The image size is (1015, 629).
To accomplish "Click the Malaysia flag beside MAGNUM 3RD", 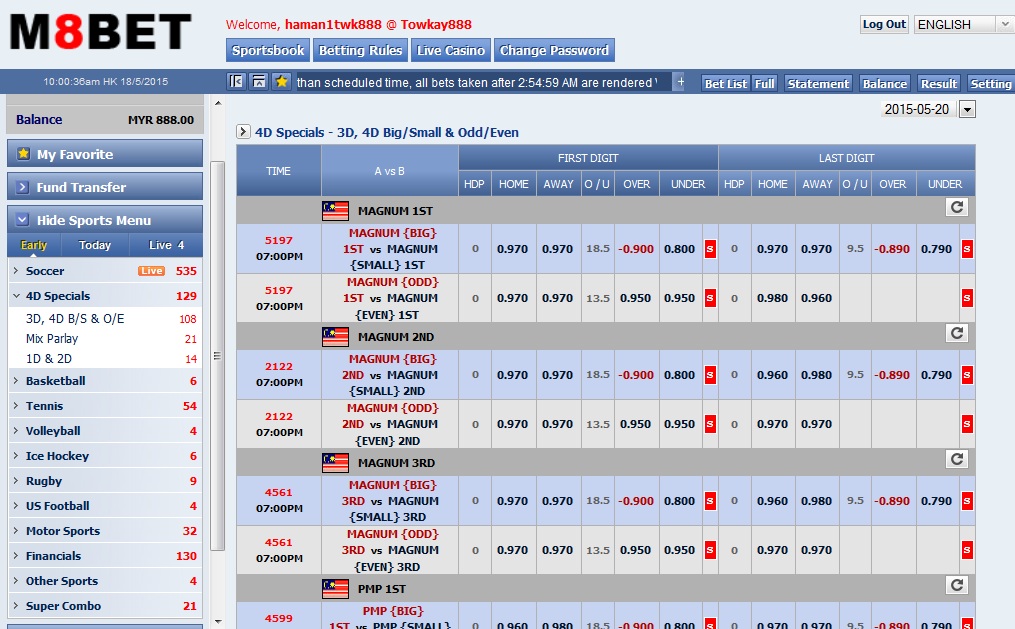I will pyautogui.click(x=335, y=463).
